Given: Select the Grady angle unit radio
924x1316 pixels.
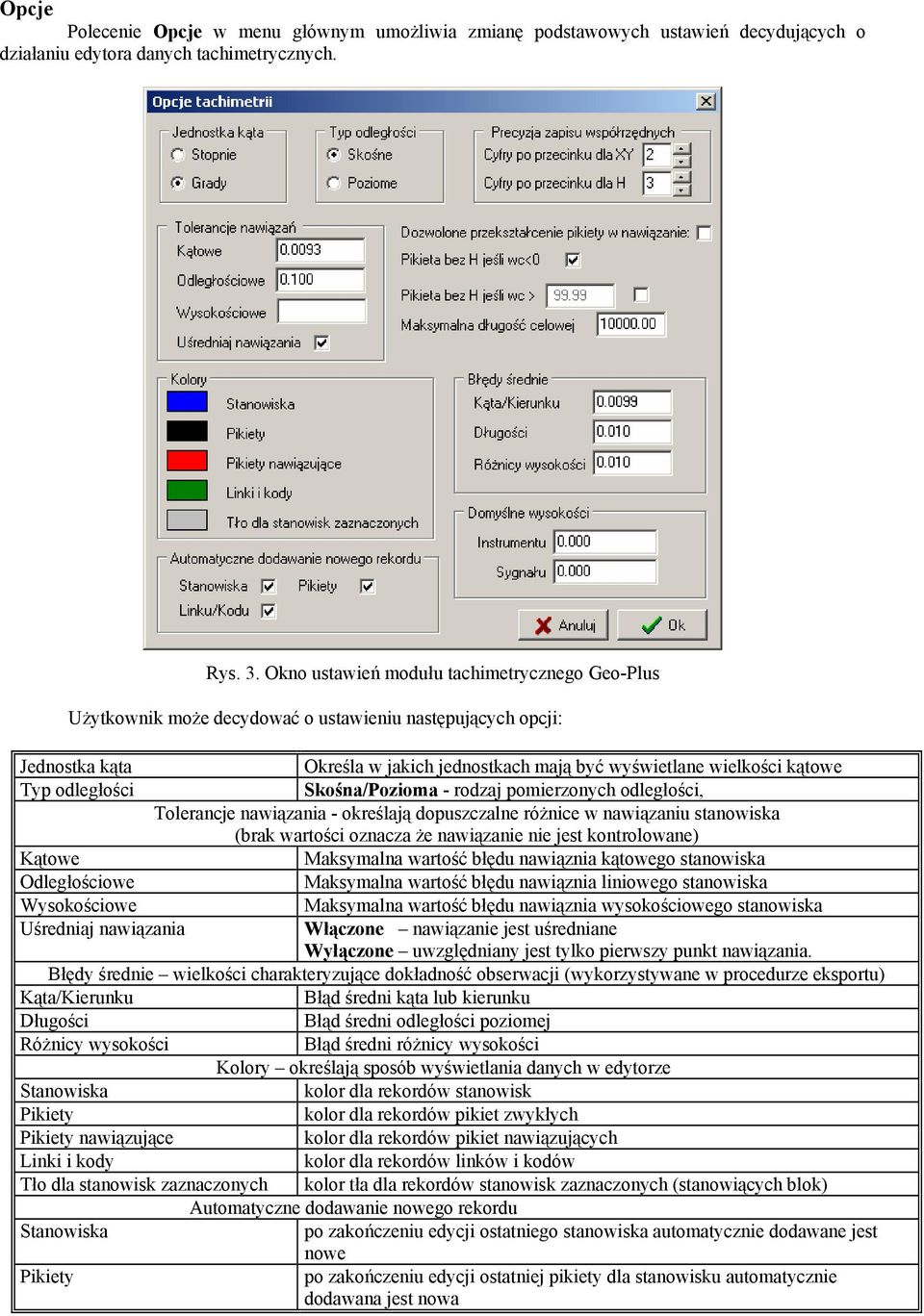Looking at the screenshot, I should coord(178,183).
